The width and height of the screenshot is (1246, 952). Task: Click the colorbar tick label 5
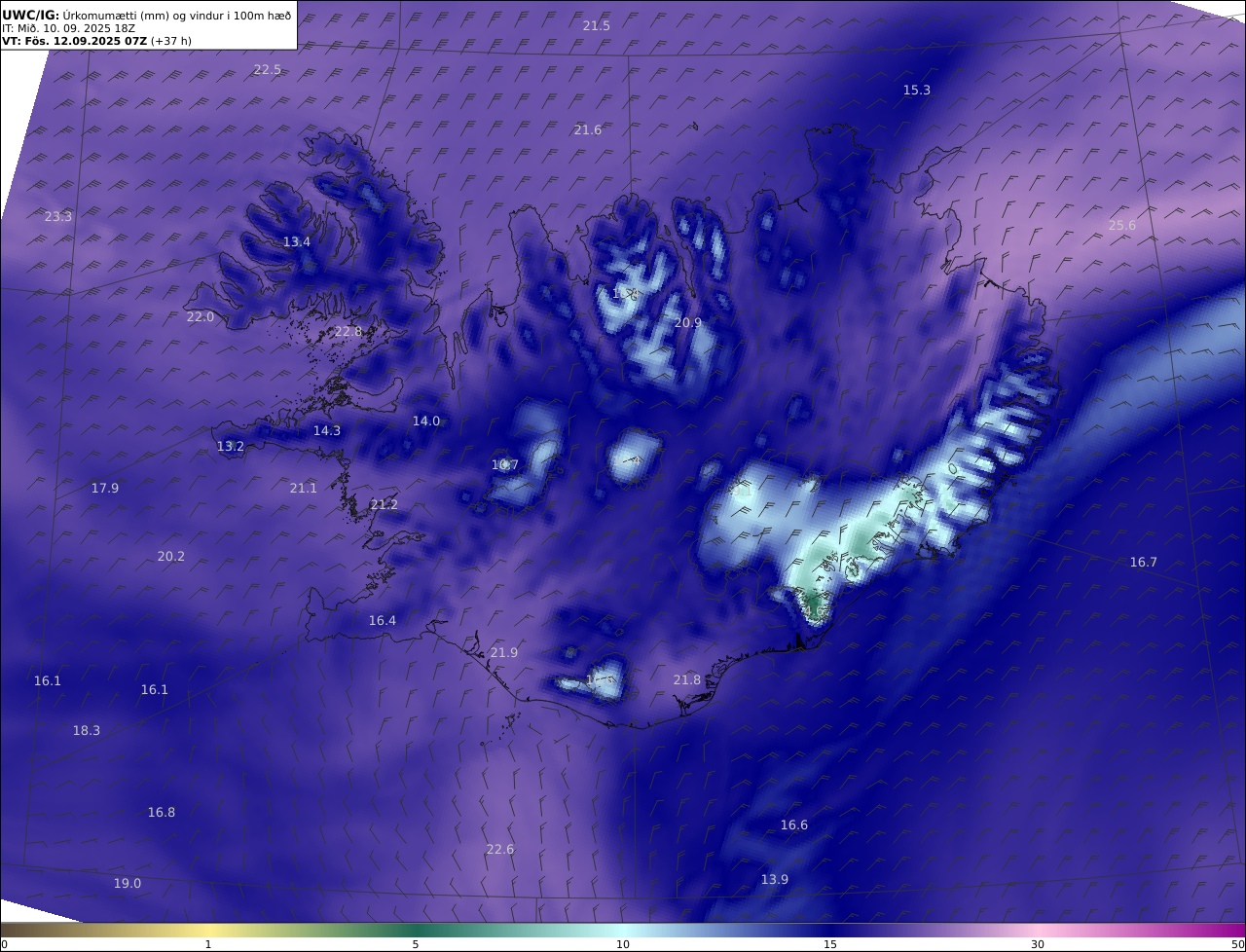pyautogui.click(x=416, y=944)
